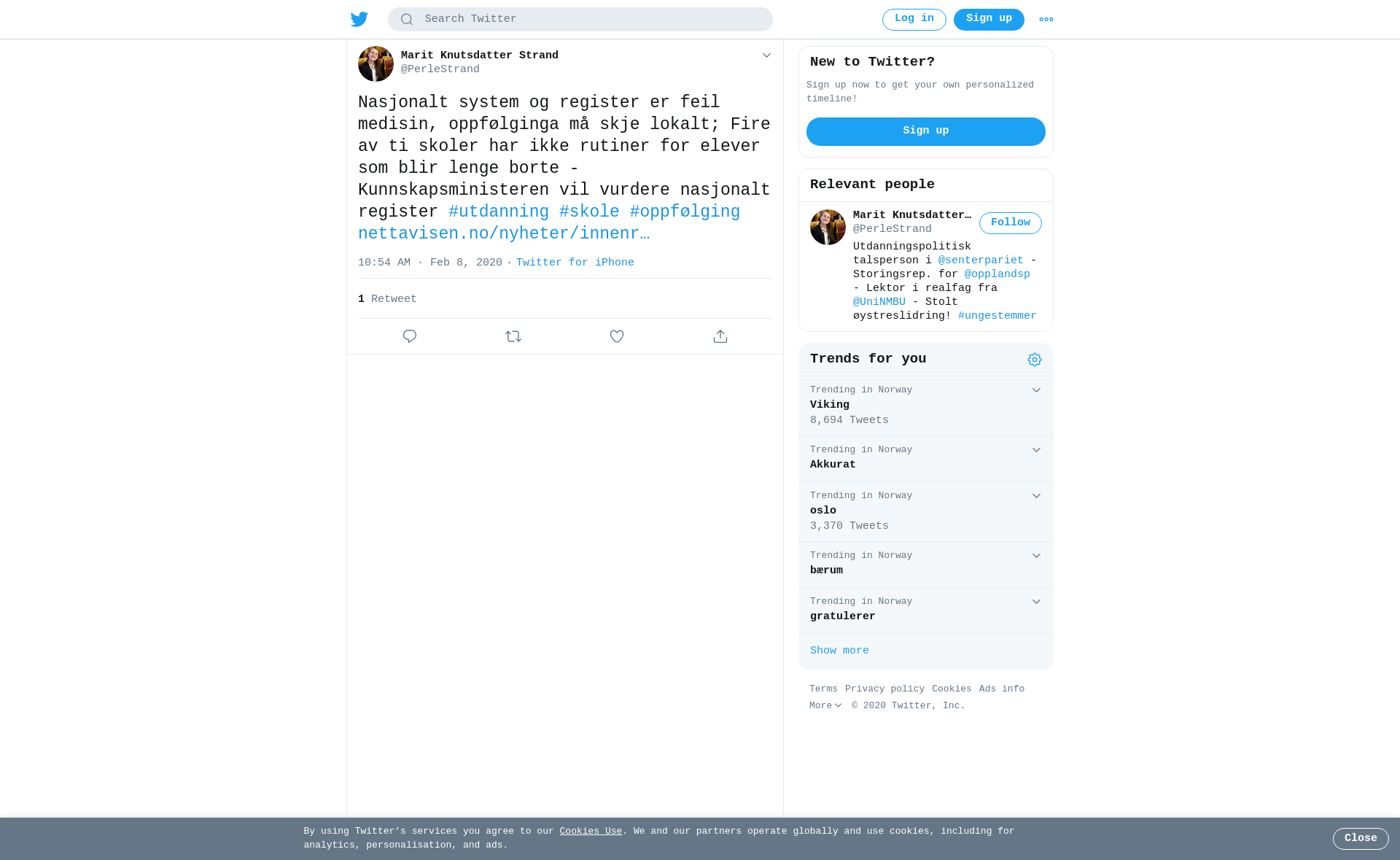Expand options for the Akkurat trend
Screen dimensions: 1400x860
1036,450
